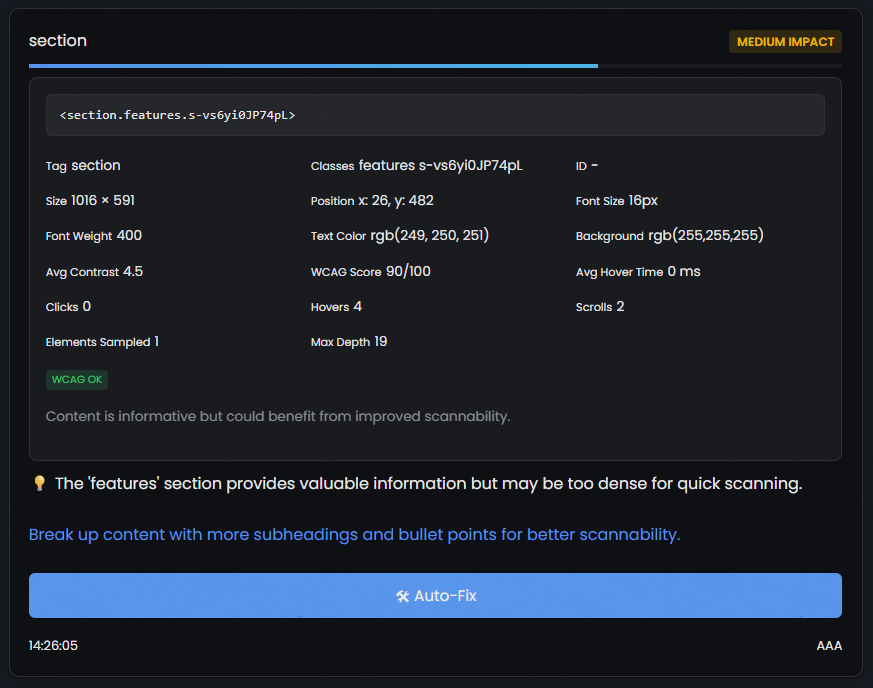This screenshot has width=873, height=688.
Task: Click the Background rgb(255,255,255) value
Action: coord(706,236)
